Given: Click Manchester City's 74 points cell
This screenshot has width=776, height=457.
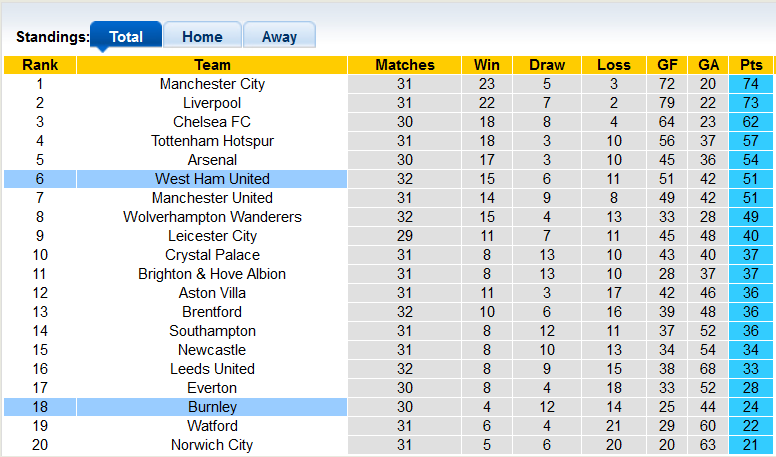Looking at the screenshot, I should coord(751,84).
